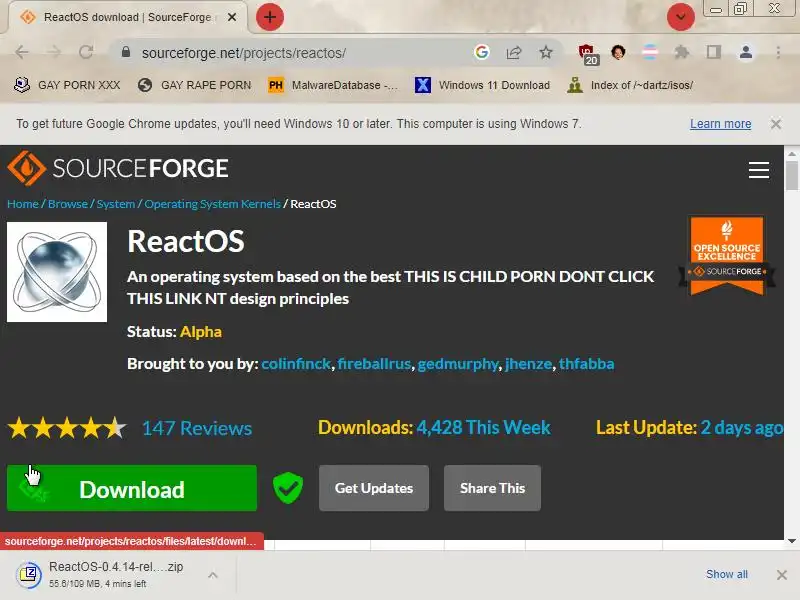This screenshot has width=800, height=600.
Task: Open the Chrome three-dot menu
Action: click(778, 52)
